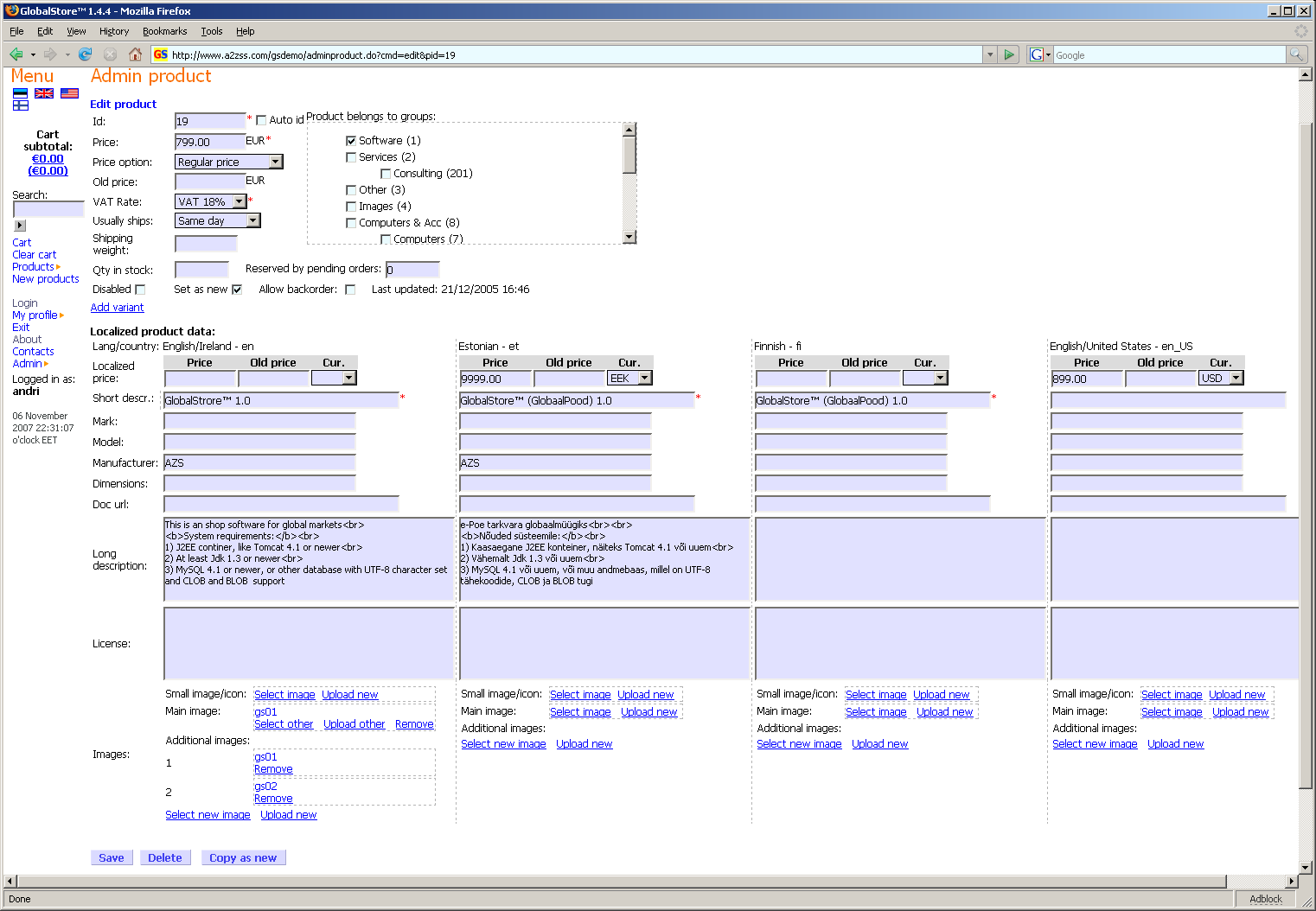Switch language via the US flag
Viewport: 1316px width, 911px height.
(x=69, y=93)
